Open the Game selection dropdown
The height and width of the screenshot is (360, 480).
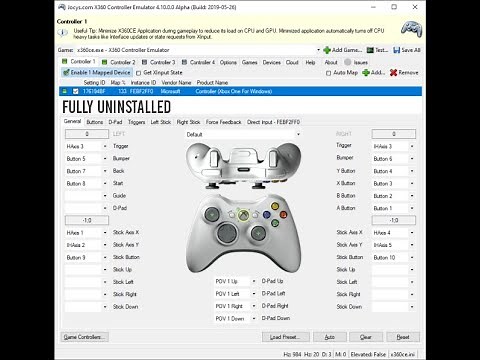click(318, 50)
